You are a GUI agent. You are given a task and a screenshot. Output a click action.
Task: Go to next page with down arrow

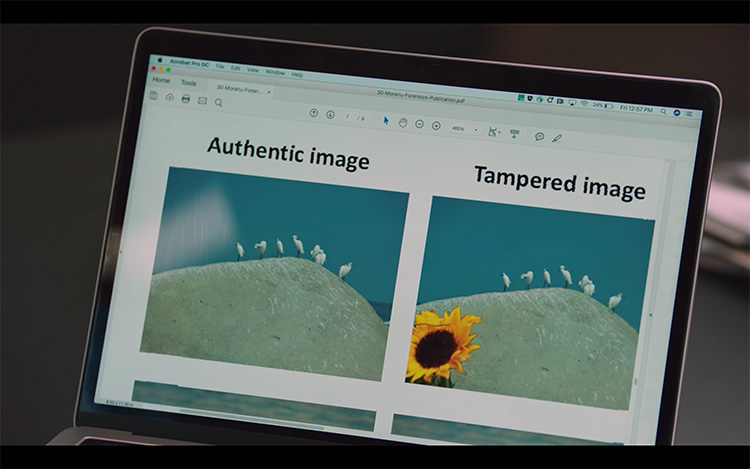(330, 115)
